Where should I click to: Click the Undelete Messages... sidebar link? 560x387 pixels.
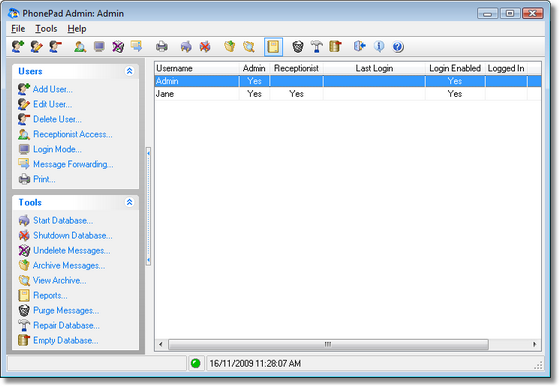click(71, 251)
